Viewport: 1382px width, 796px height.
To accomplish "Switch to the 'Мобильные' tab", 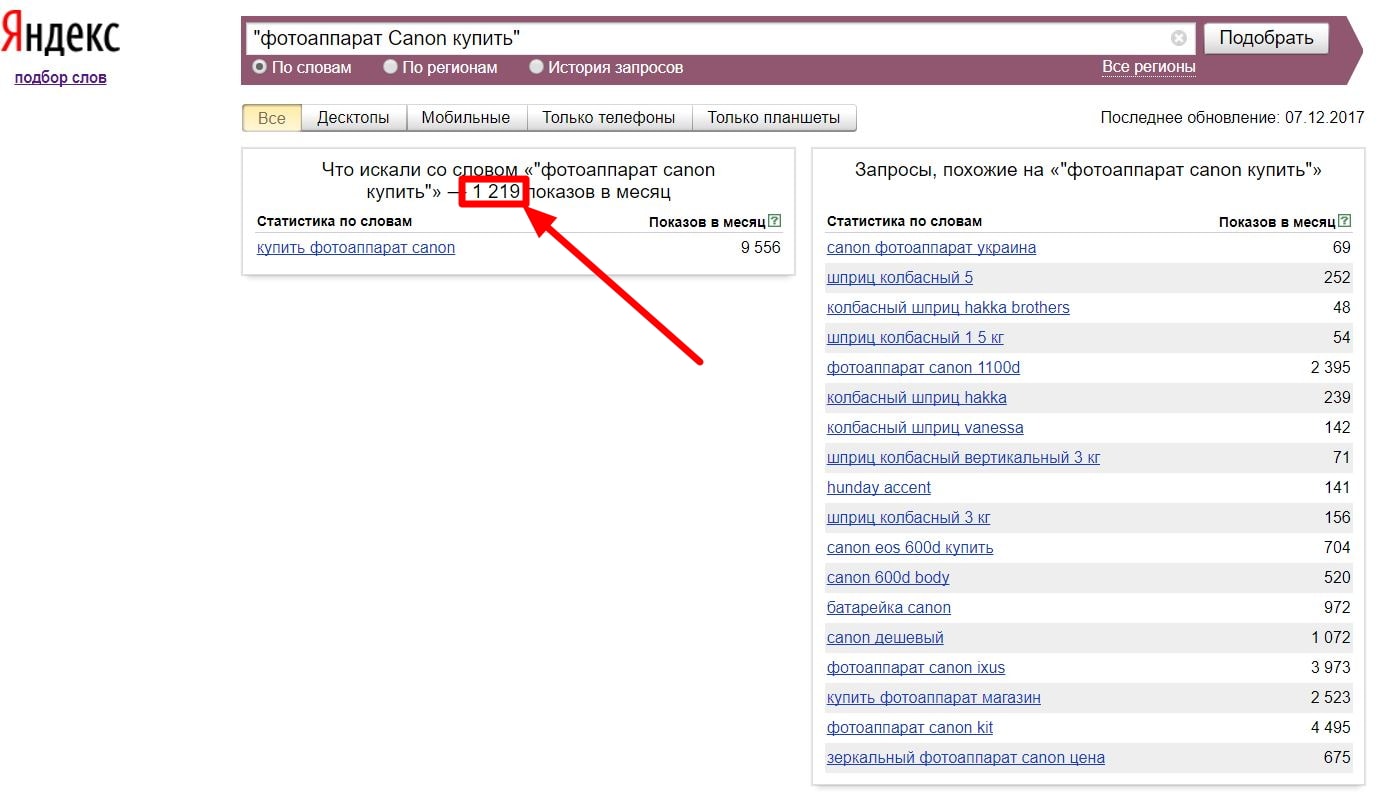I will [466, 118].
